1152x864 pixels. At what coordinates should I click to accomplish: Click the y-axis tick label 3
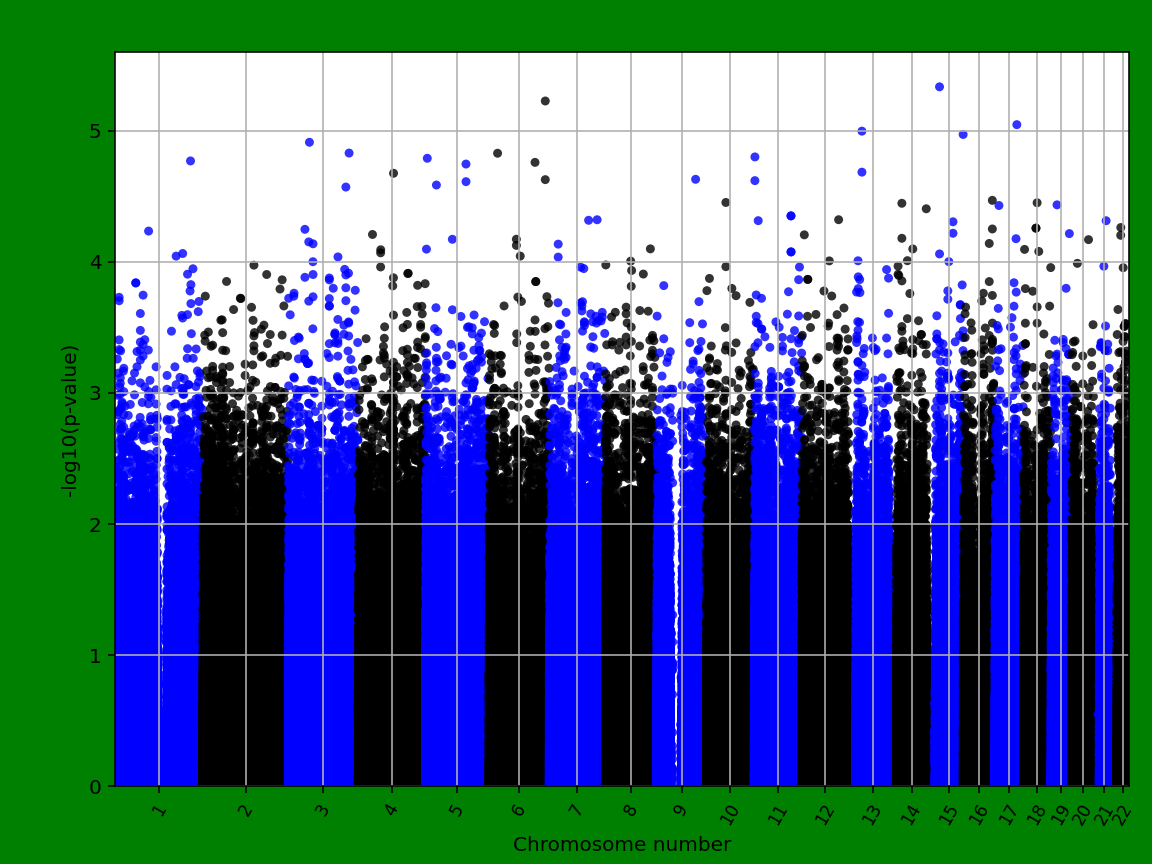[93, 393]
